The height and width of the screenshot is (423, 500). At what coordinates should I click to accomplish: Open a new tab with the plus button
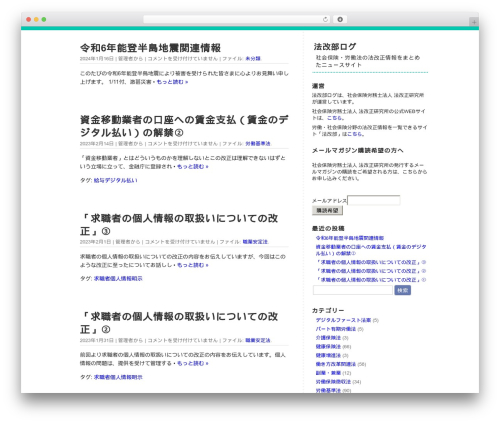[x=474, y=22]
